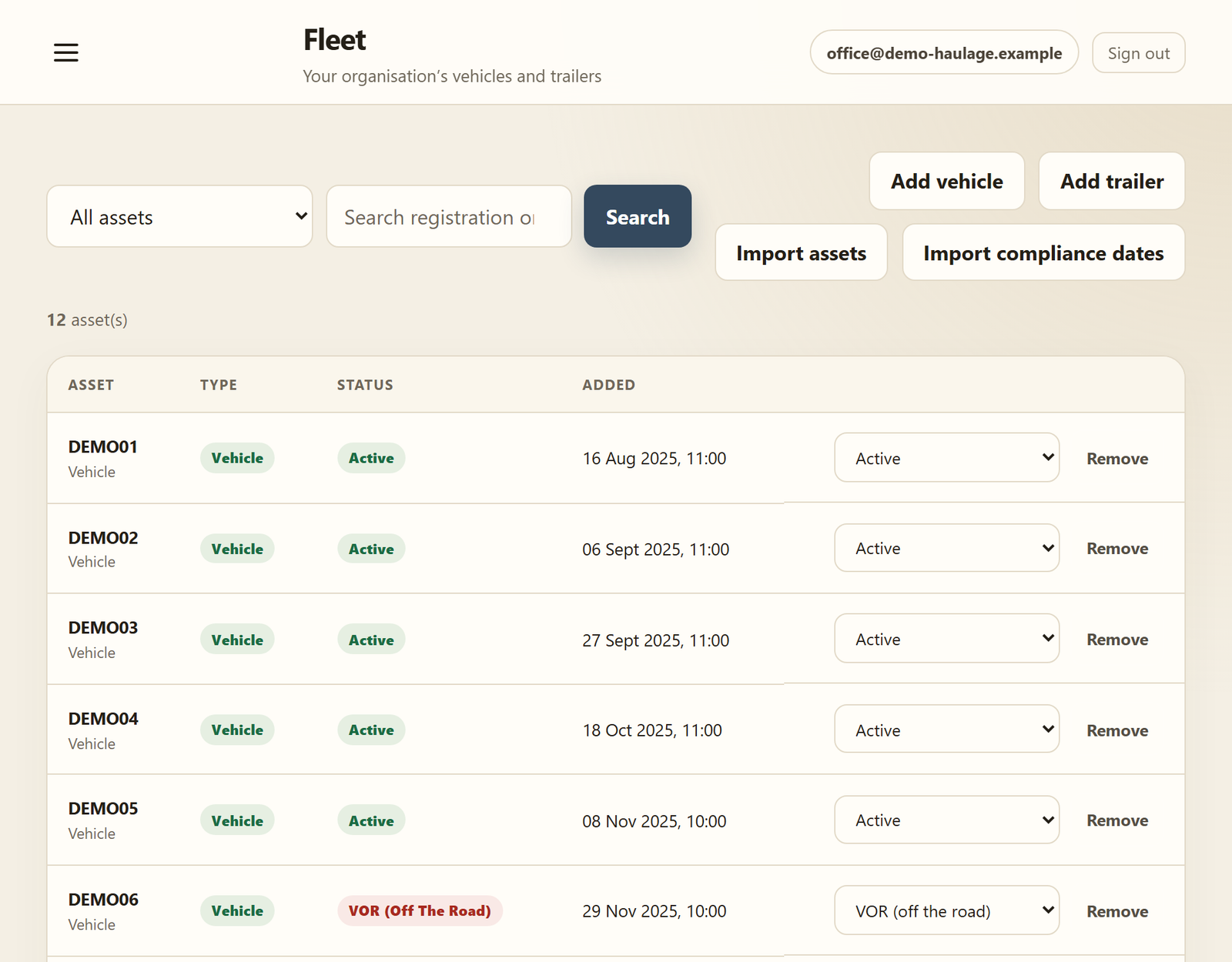Image resolution: width=1232 pixels, height=962 pixels.
Task: Click the STATUS column header
Action: [365, 385]
